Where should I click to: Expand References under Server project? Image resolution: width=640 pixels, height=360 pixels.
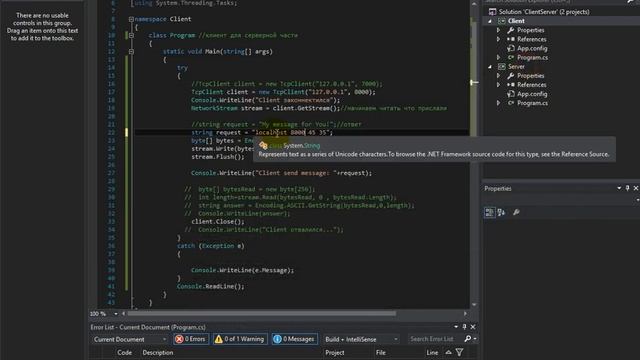point(498,85)
